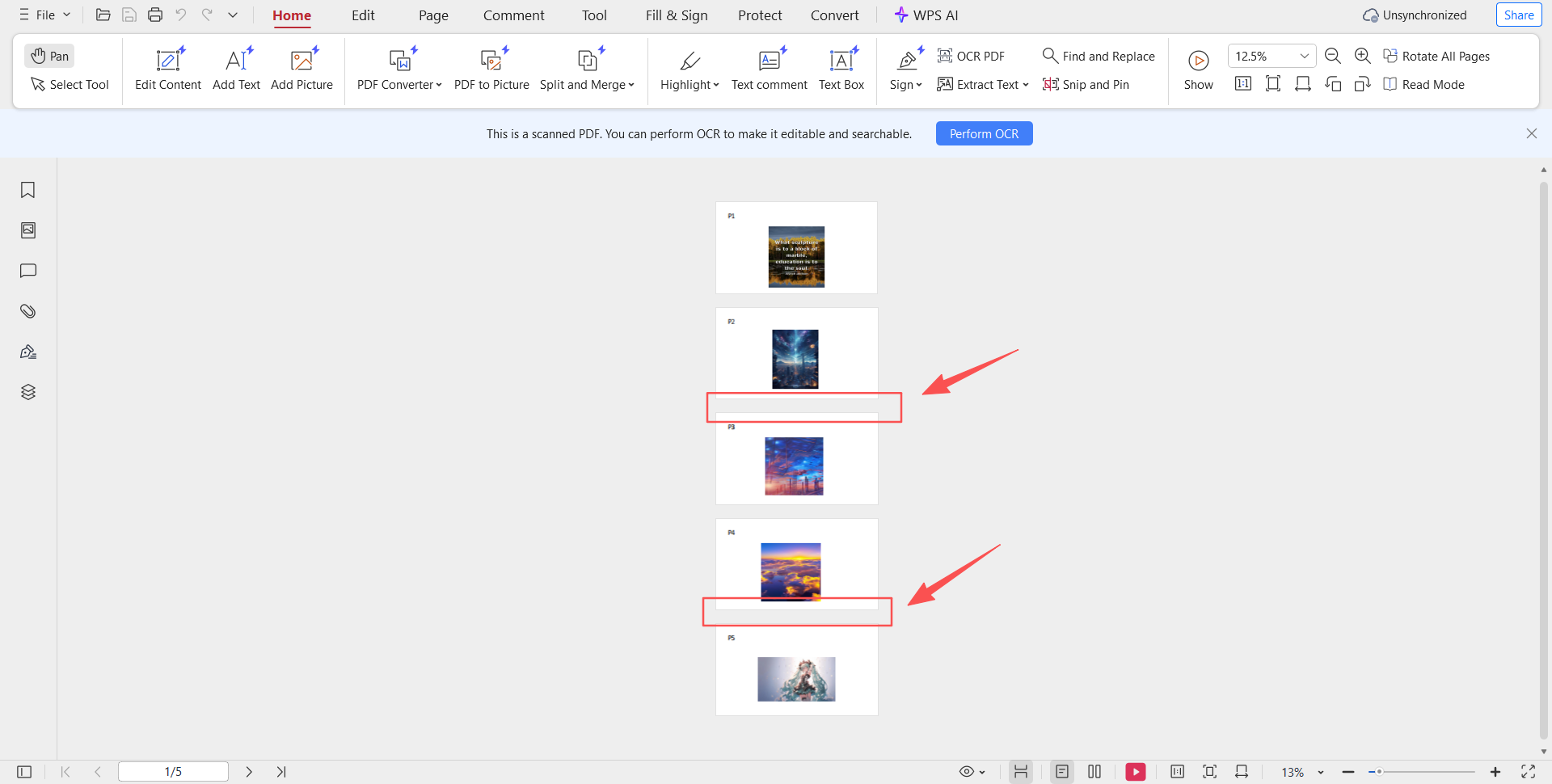Click the OCR PDF icon
The height and width of the screenshot is (784, 1552).
(944, 56)
